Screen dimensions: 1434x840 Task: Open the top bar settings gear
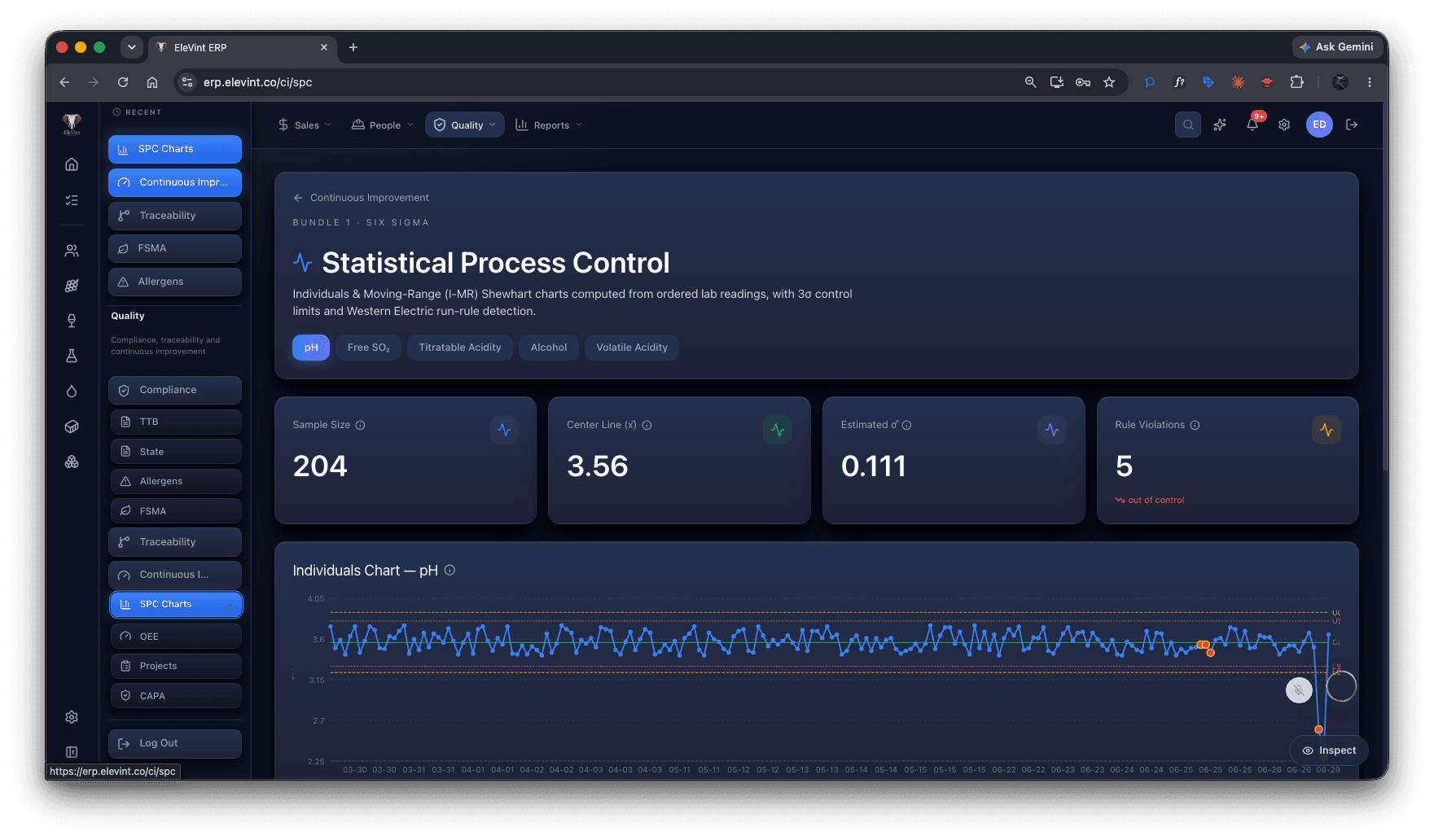point(1284,125)
